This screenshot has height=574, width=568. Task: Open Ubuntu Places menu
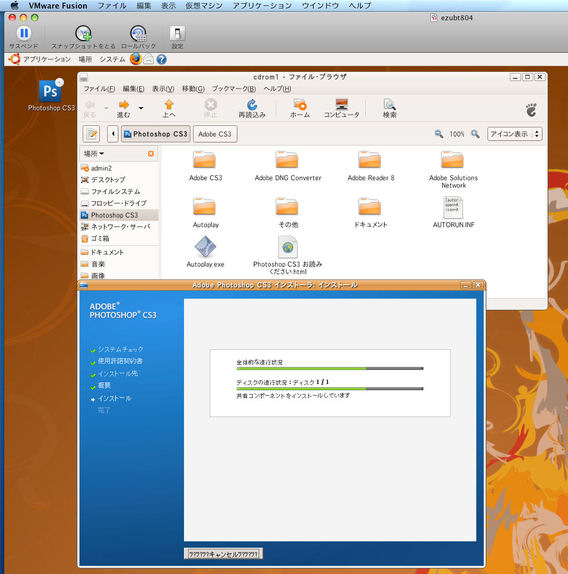[x=85, y=59]
